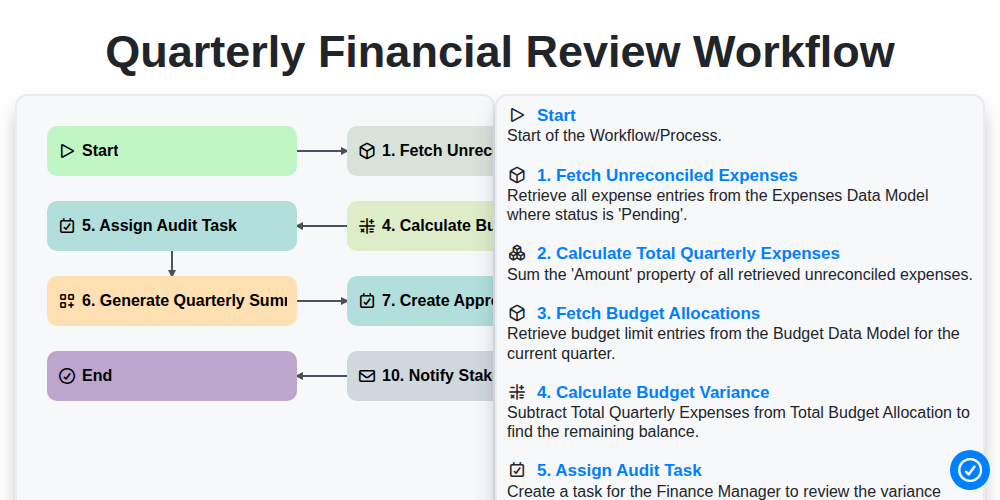Click the calendar icon on Create Approval node

point(367,301)
